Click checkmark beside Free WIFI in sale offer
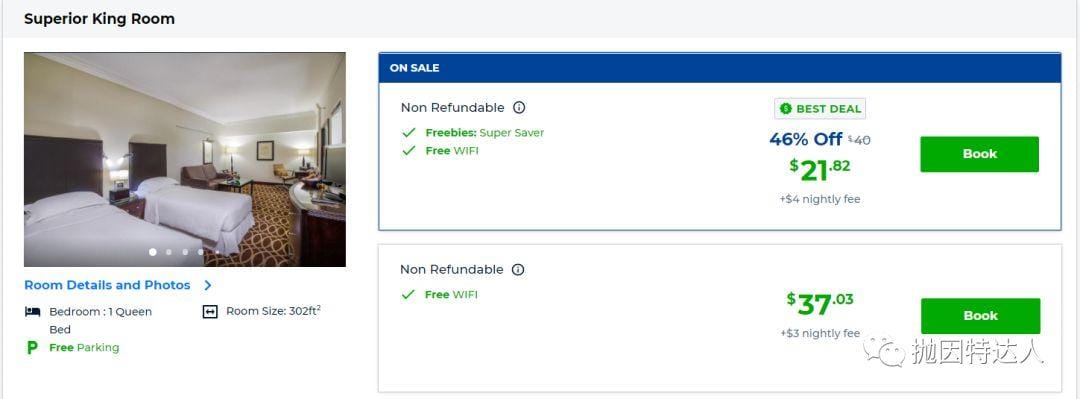Screen dimensions: 1080x399 (x=409, y=150)
